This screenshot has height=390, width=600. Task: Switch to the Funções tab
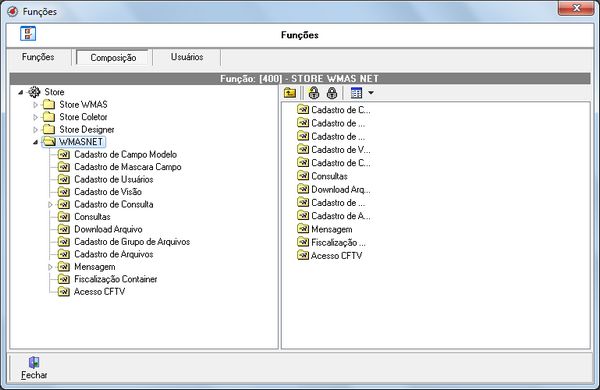tap(38, 57)
